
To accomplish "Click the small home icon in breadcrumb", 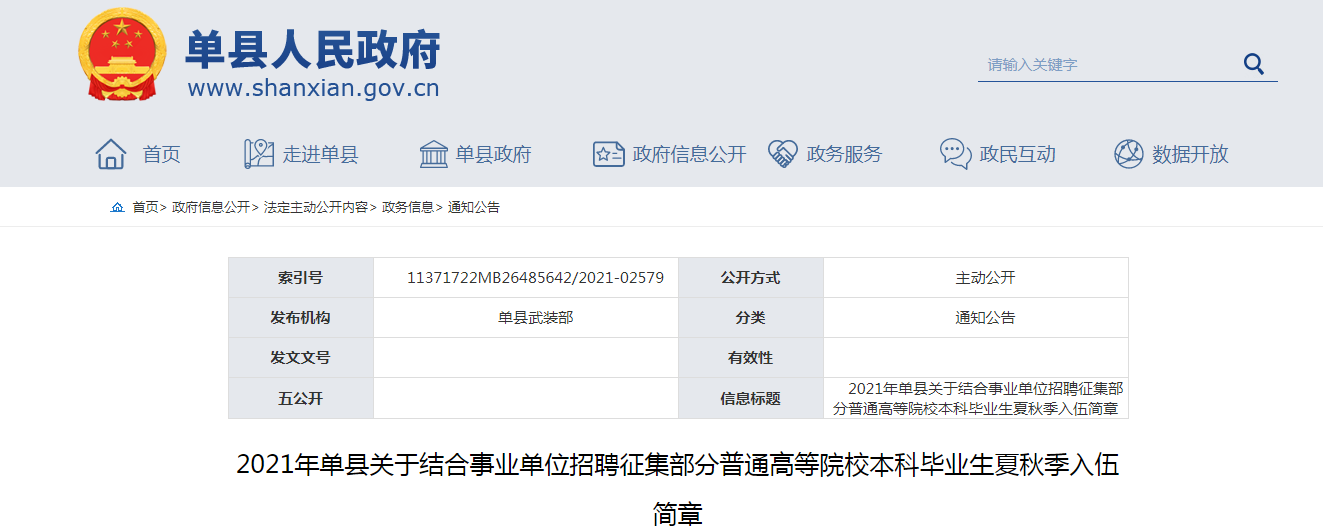I will 118,207.
